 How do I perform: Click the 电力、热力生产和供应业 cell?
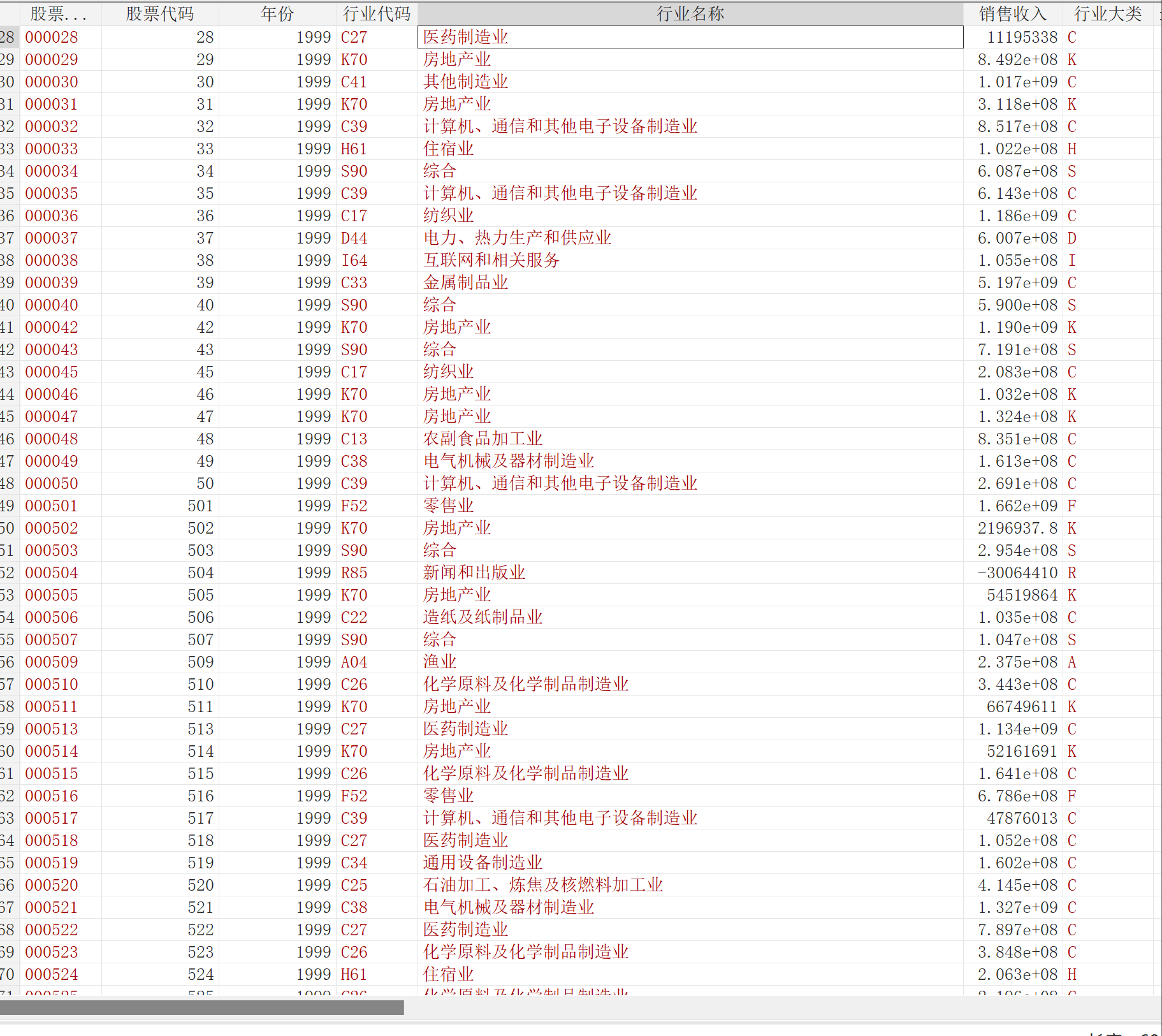pyautogui.click(x=517, y=238)
